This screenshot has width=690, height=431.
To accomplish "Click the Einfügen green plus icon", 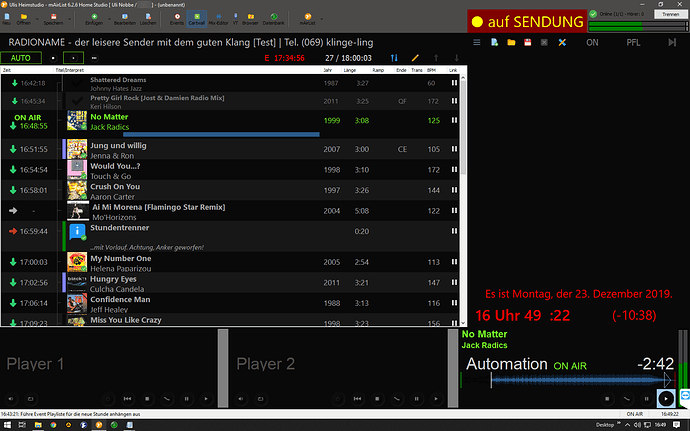I will coord(93,20).
